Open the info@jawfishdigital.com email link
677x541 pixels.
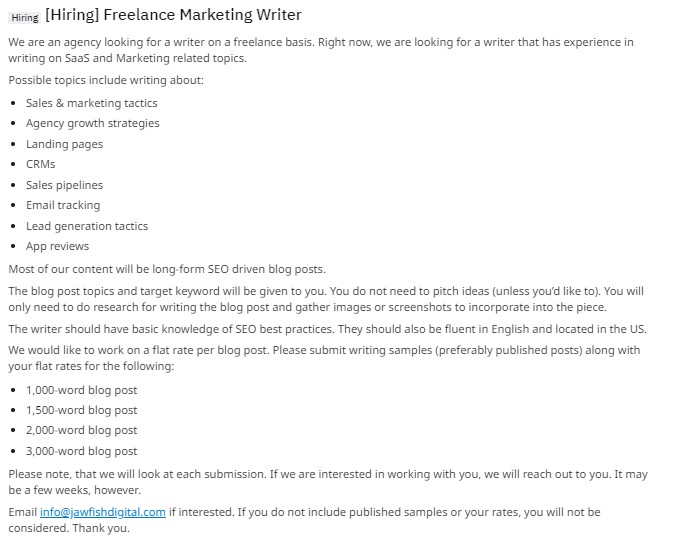[103, 512]
